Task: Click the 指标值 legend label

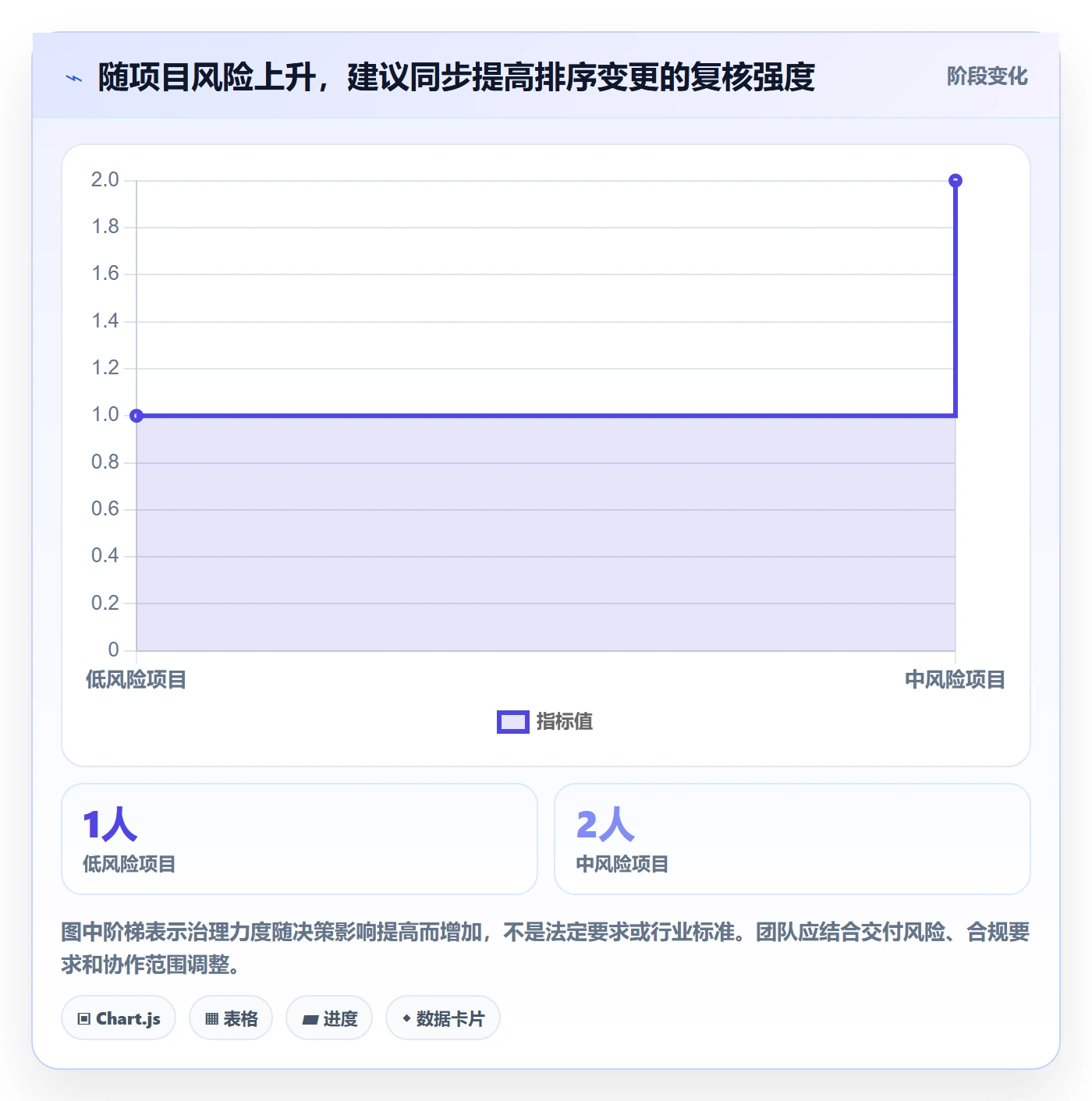Action: (x=565, y=722)
